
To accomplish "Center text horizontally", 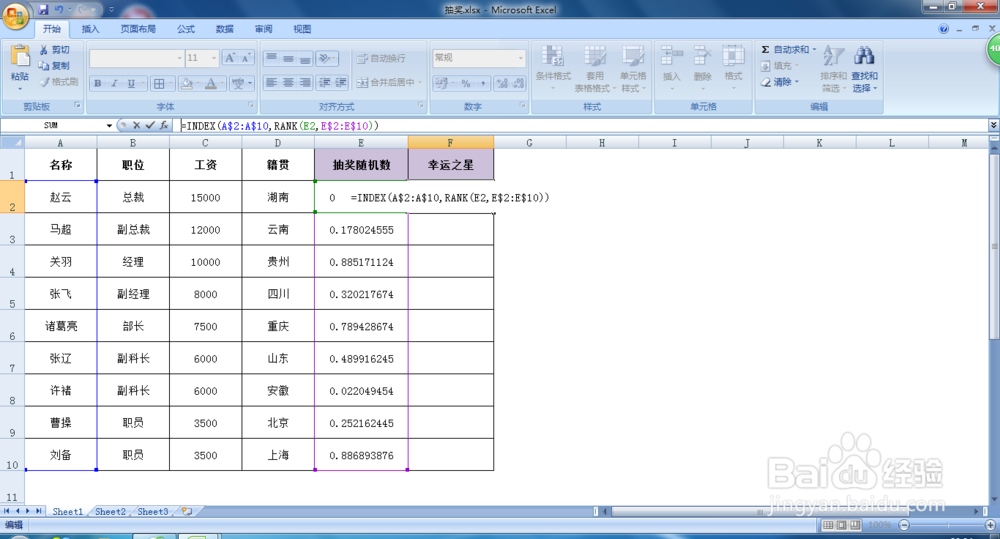I will point(288,82).
